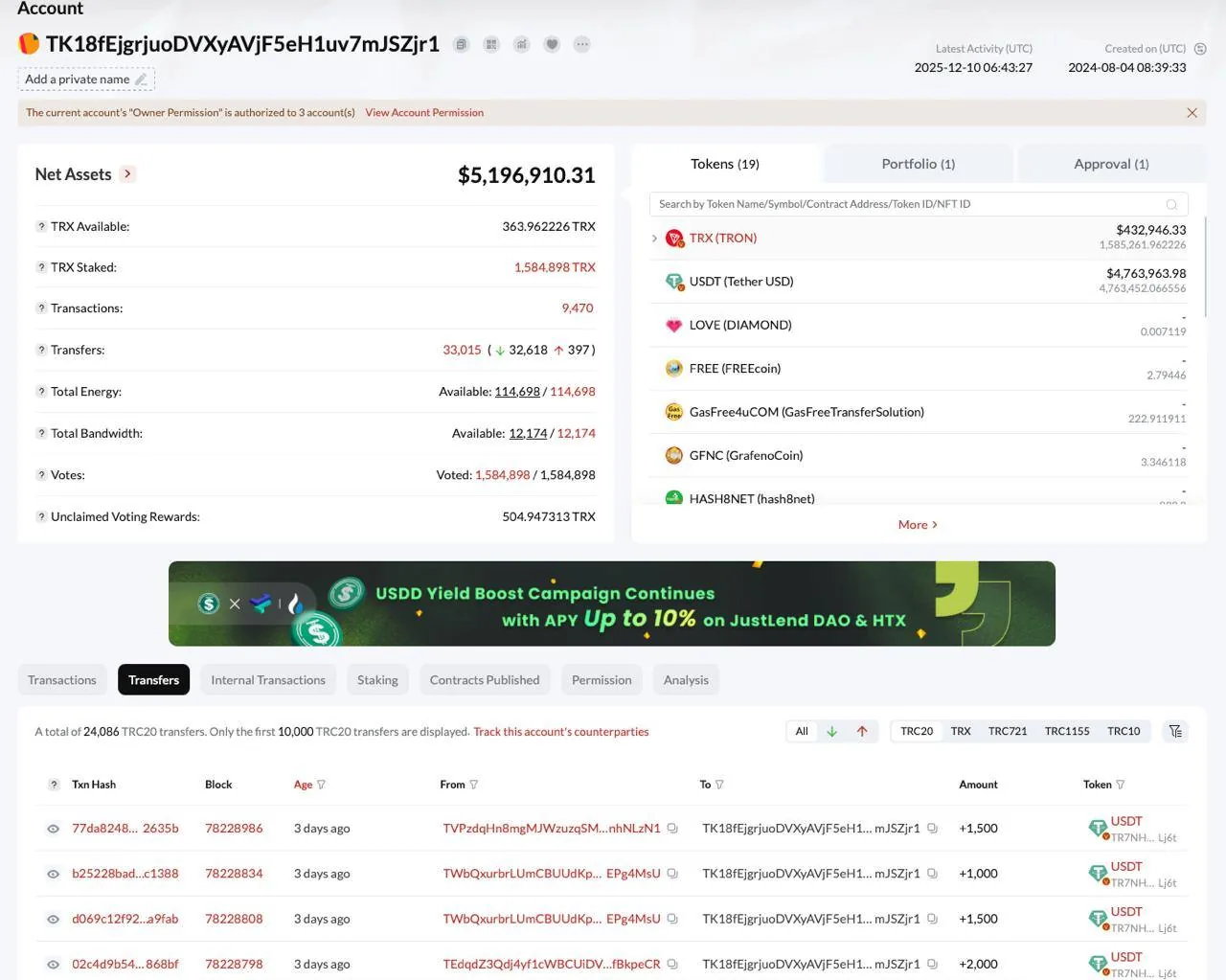This screenshot has width=1226, height=980.
Task: Click the GFNC (GrafenoCoin) token logo
Action: (x=674, y=456)
